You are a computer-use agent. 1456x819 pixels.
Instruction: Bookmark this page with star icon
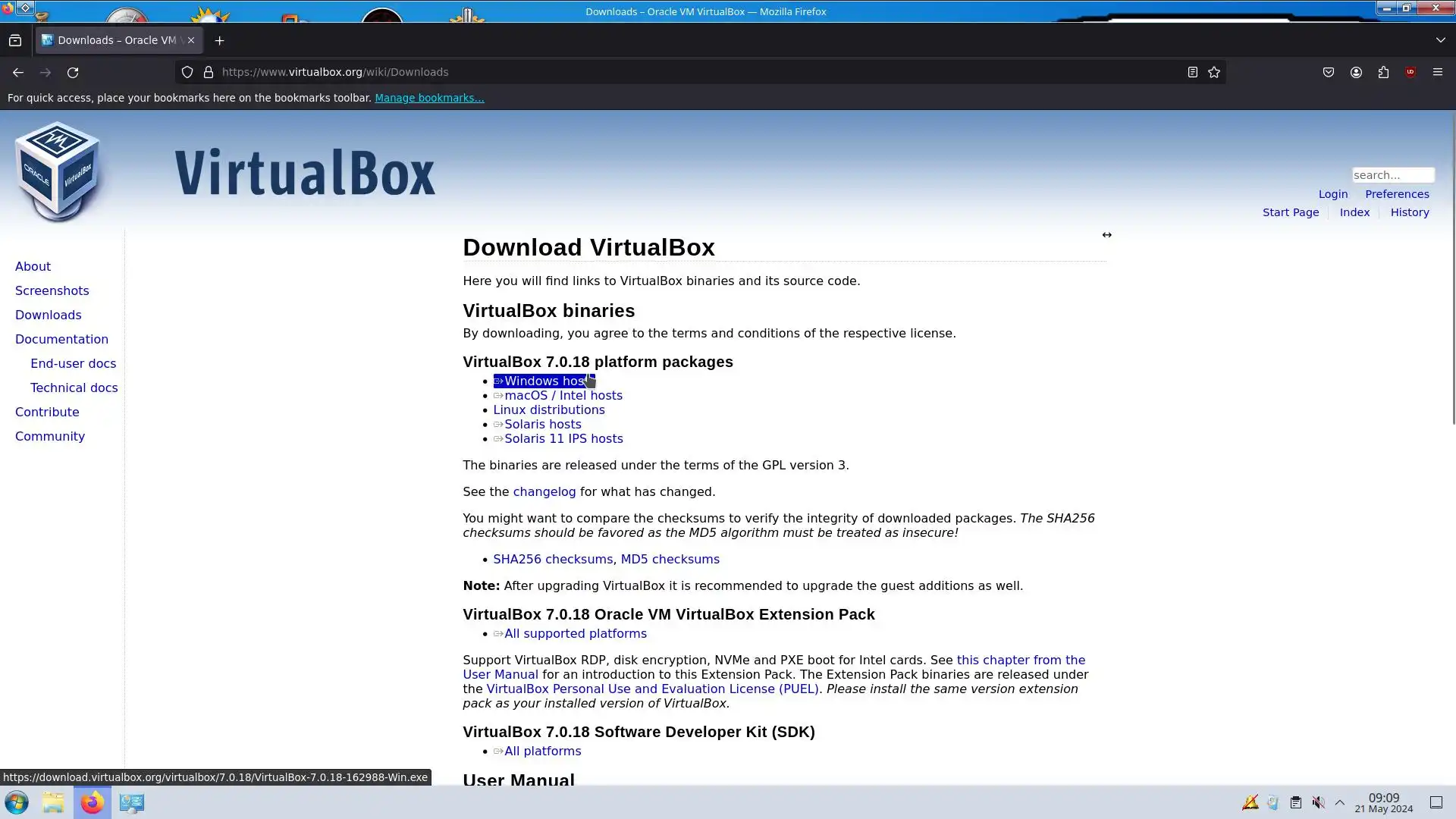pyautogui.click(x=1214, y=72)
